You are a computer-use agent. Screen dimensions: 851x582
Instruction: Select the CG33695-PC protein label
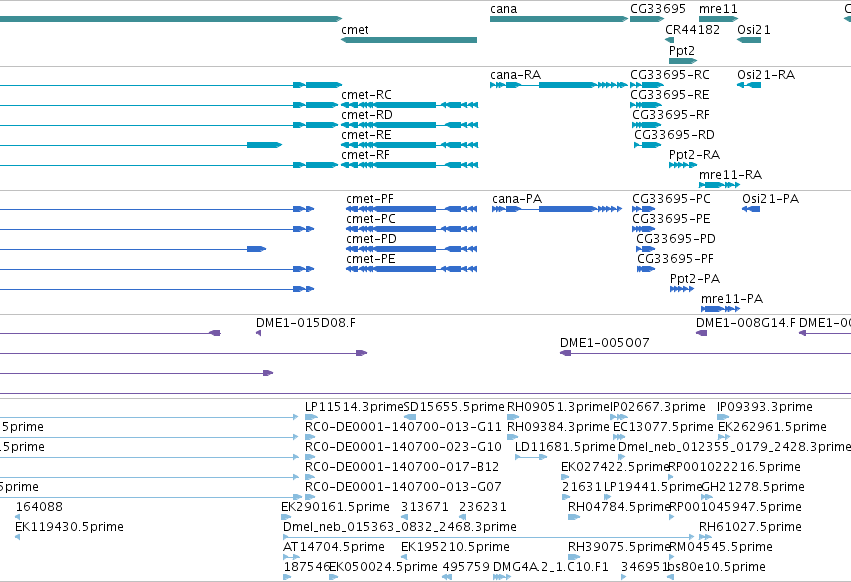(x=671, y=199)
